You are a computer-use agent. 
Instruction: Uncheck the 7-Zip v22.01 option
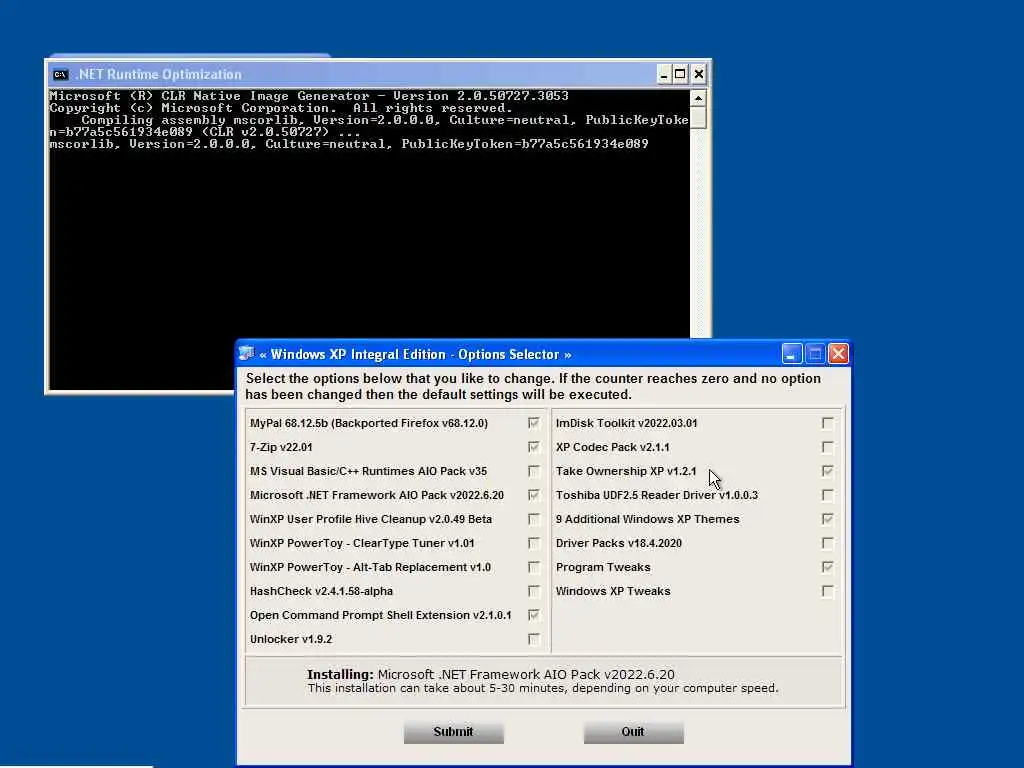[x=534, y=447]
